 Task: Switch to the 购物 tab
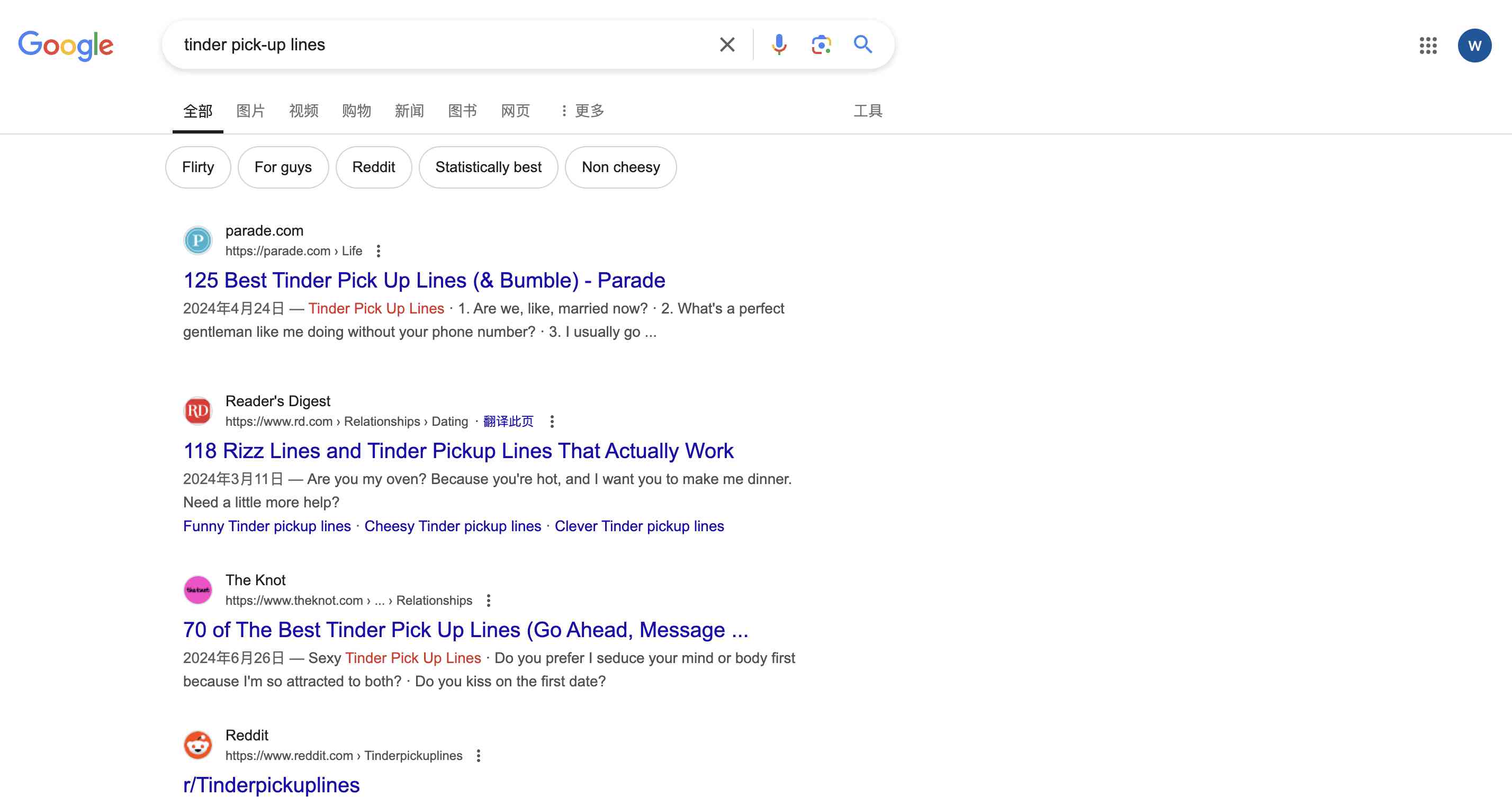pos(356,110)
